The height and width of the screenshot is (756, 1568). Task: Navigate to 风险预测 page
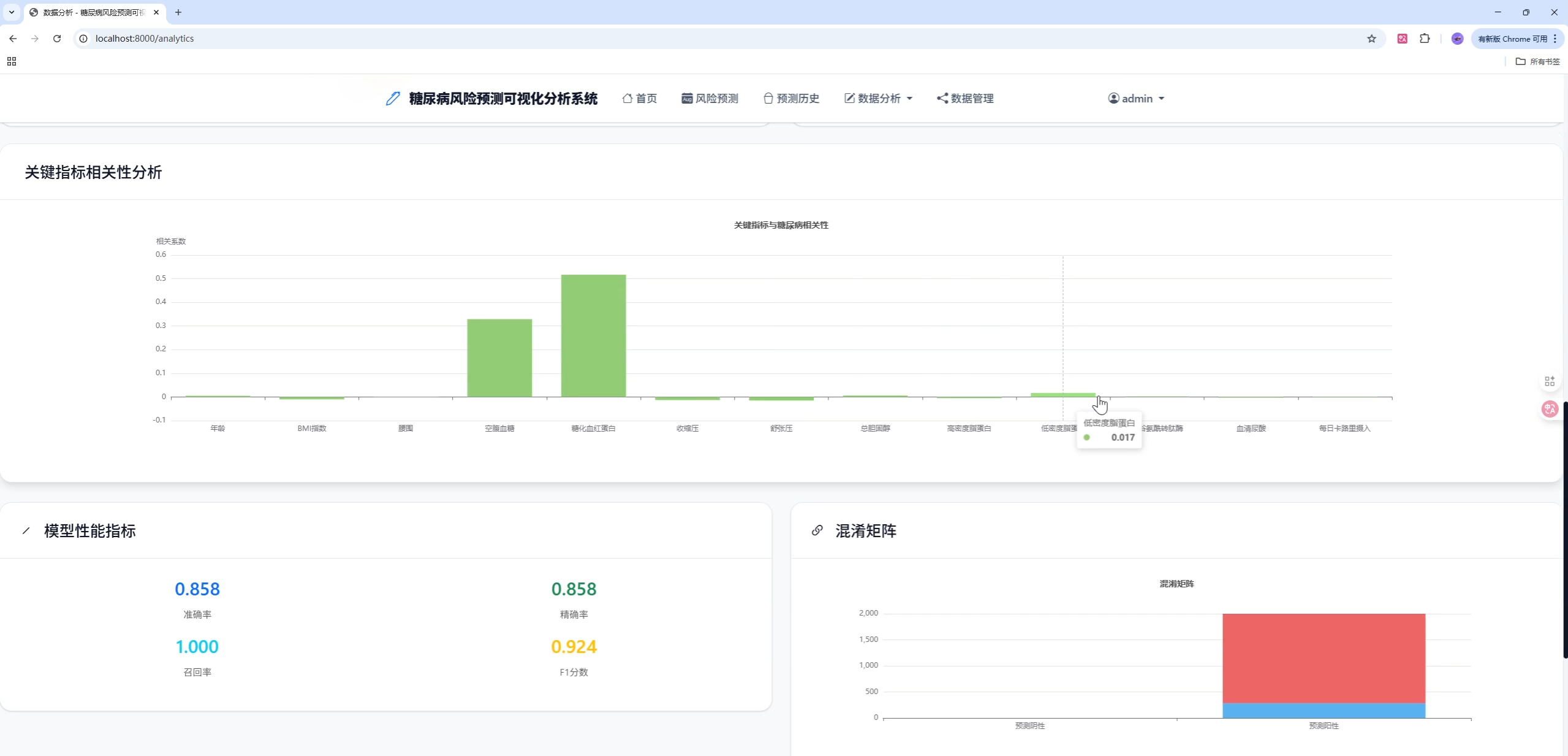coord(710,98)
